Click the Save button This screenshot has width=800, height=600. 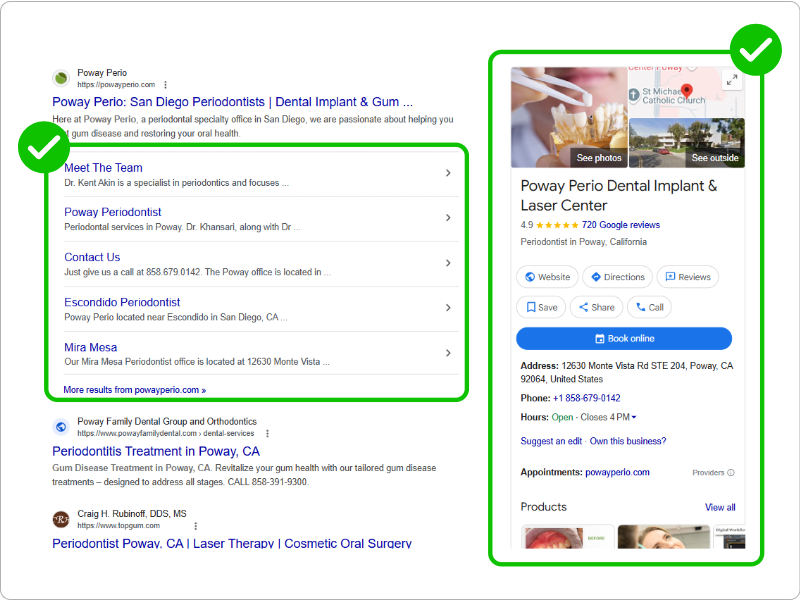click(541, 307)
